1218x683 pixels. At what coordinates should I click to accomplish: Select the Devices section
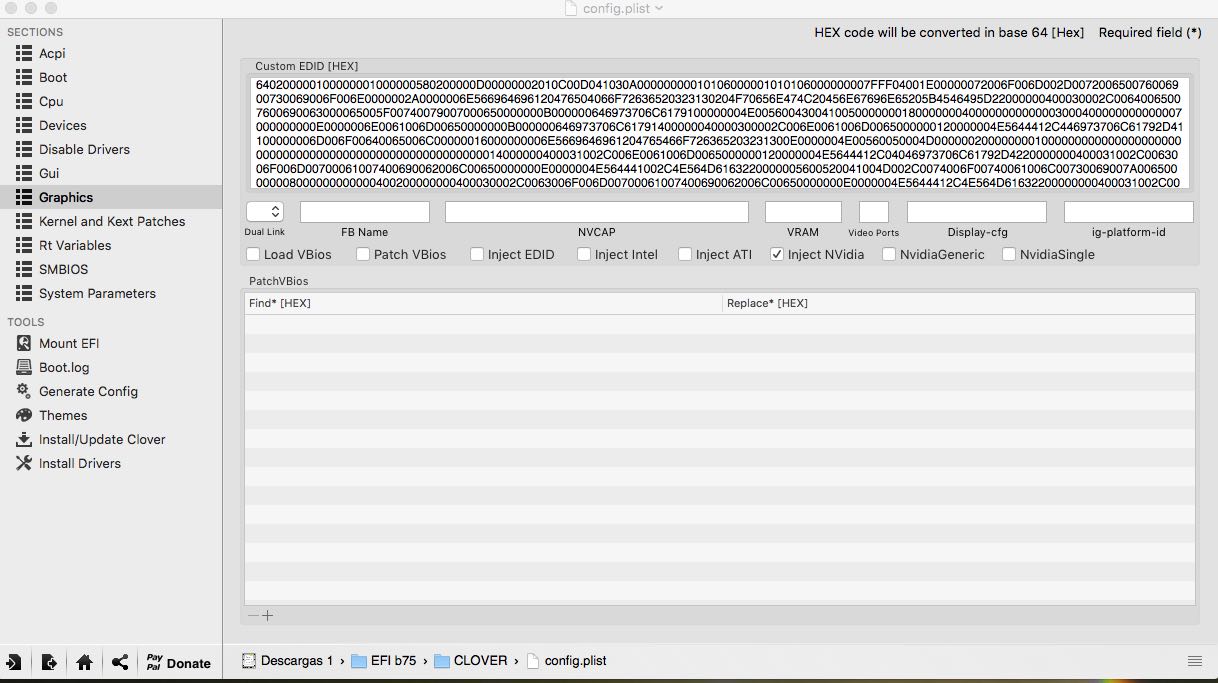click(x=62, y=125)
